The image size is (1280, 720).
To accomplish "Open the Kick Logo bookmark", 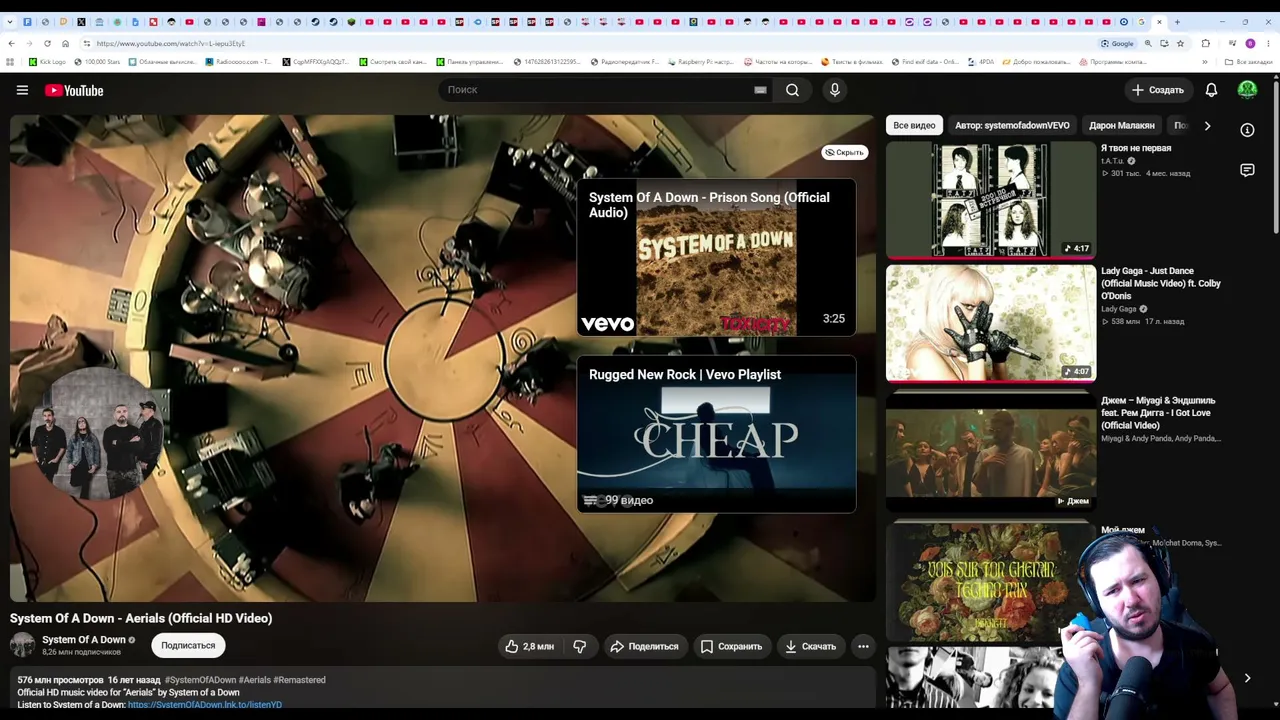I will (47, 62).
